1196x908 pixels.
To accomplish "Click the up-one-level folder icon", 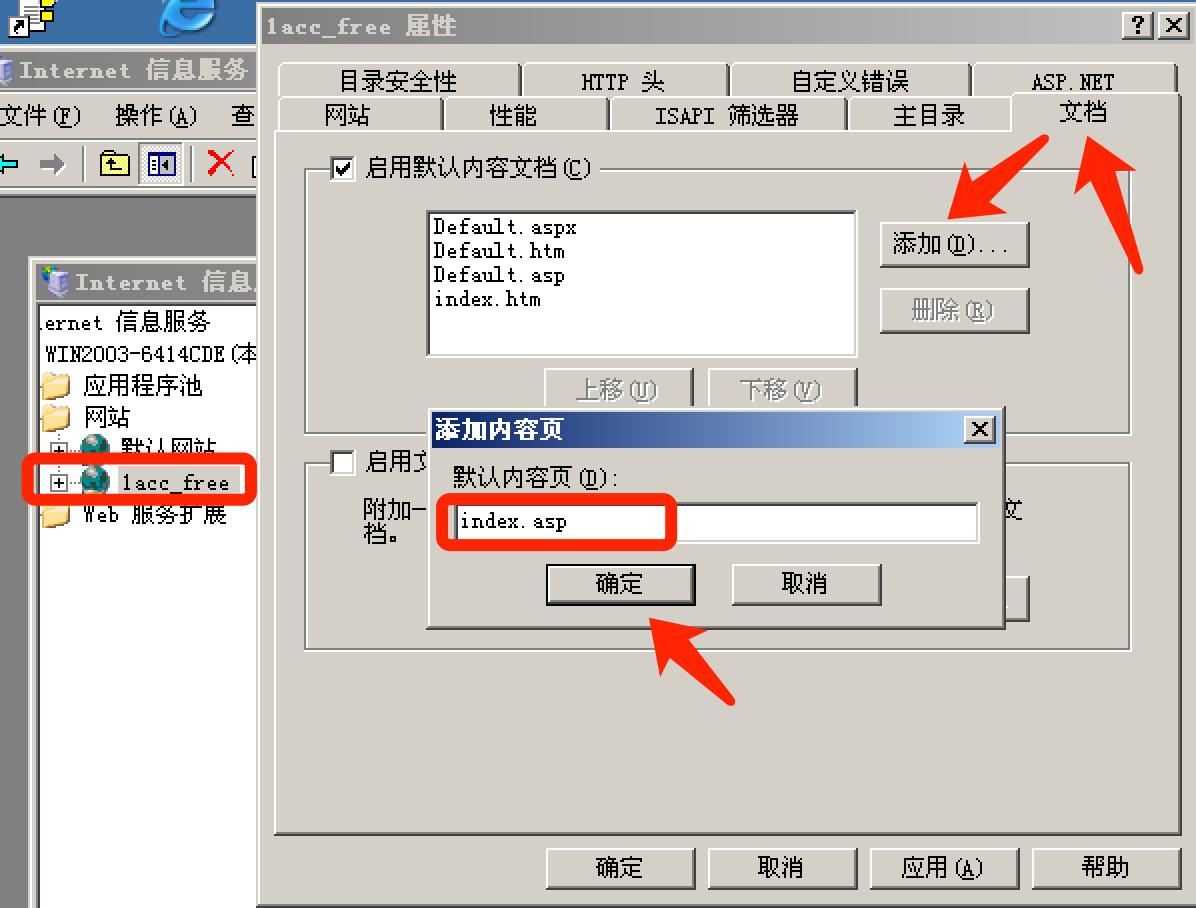I will (114, 163).
